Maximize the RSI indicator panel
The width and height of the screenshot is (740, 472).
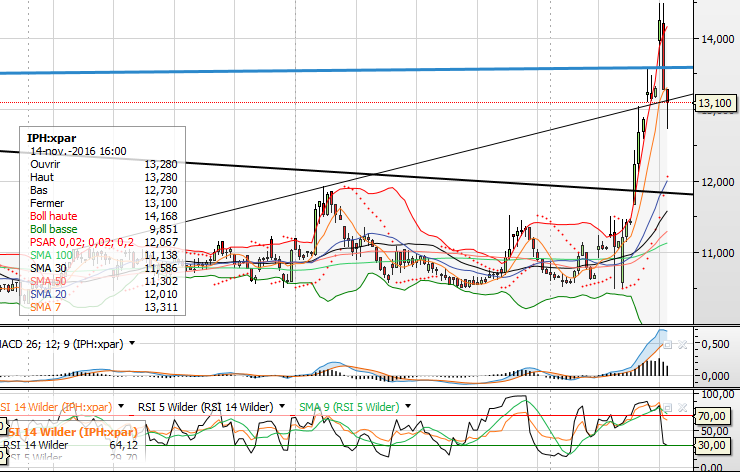tap(669, 407)
